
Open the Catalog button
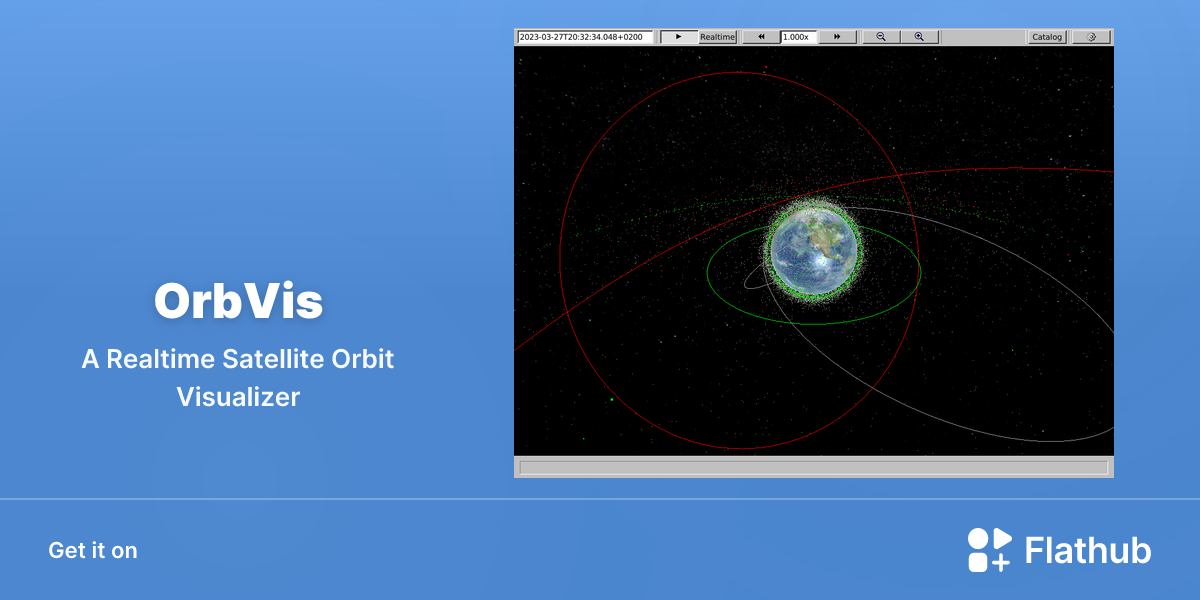tap(1047, 37)
